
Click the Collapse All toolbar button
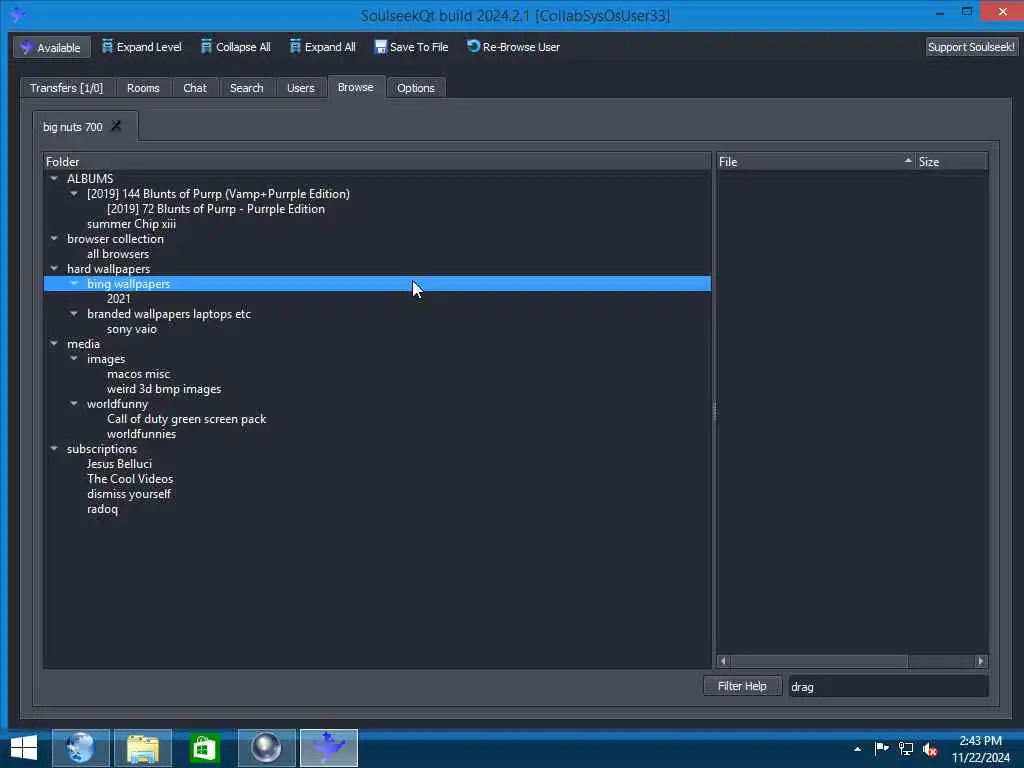coord(236,47)
